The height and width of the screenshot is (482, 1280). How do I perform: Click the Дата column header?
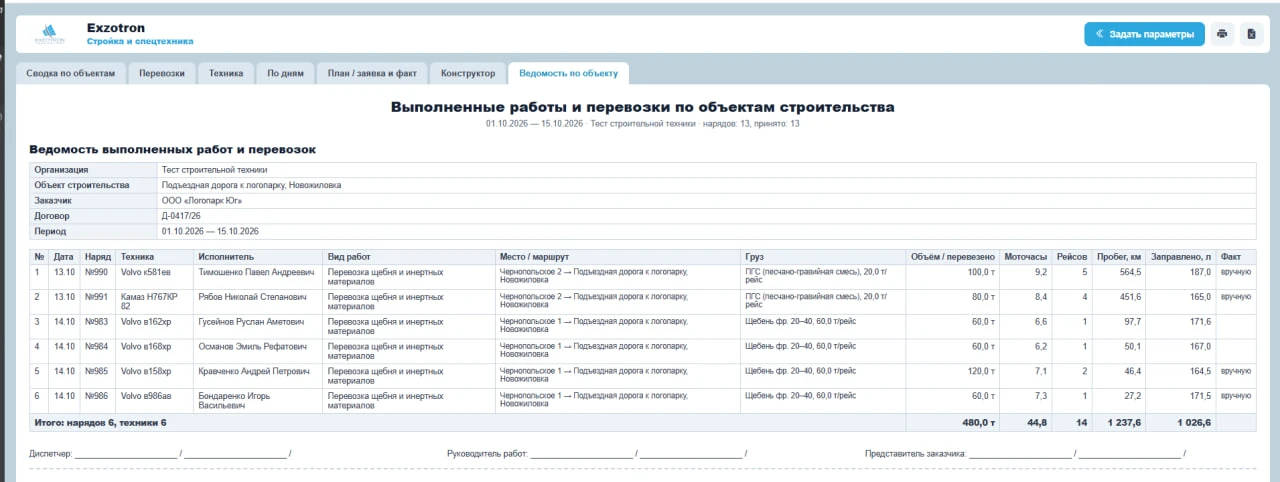[x=65, y=257]
